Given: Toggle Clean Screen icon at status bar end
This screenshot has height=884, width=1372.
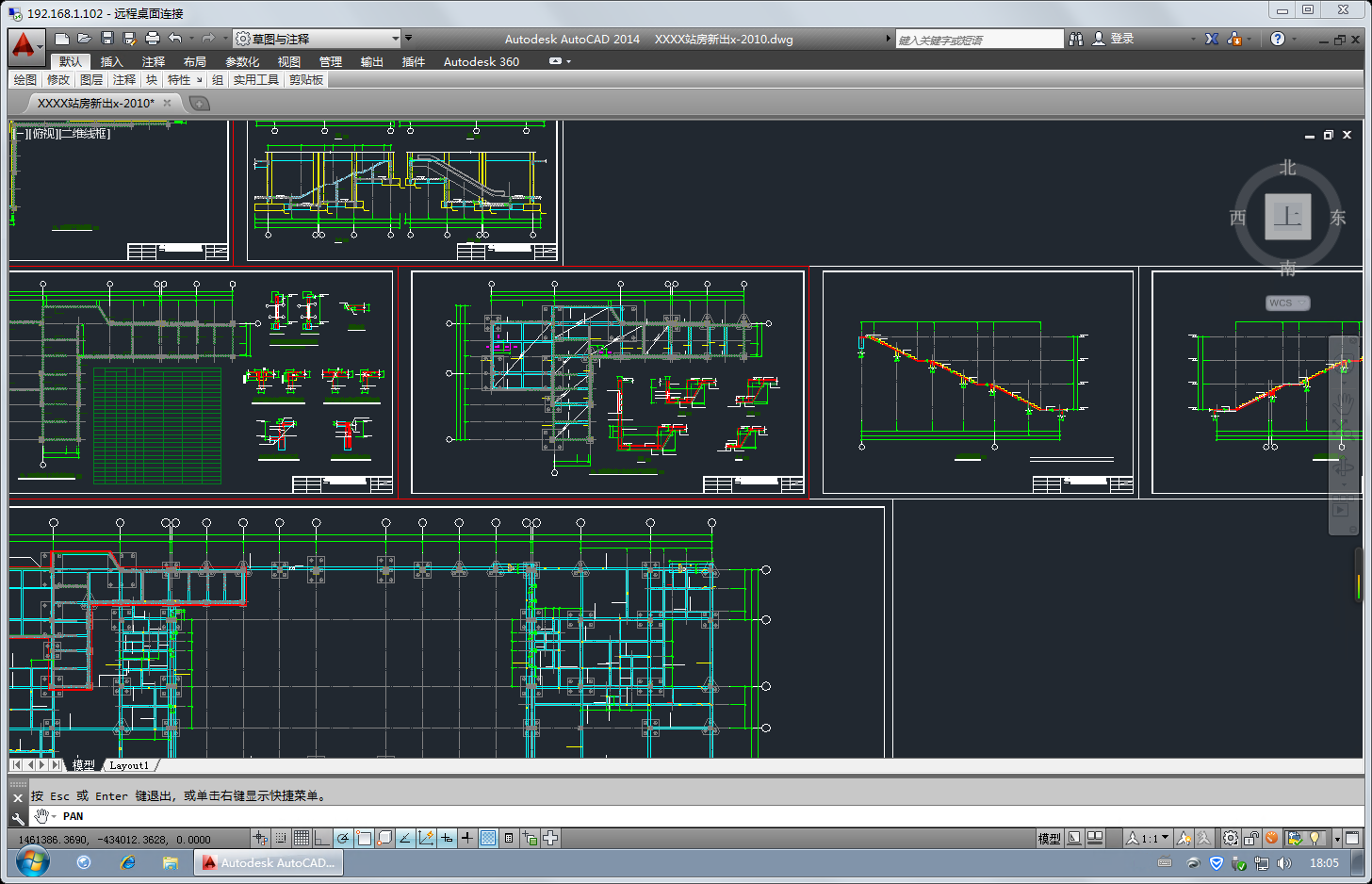Looking at the screenshot, I should pos(1352,838).
